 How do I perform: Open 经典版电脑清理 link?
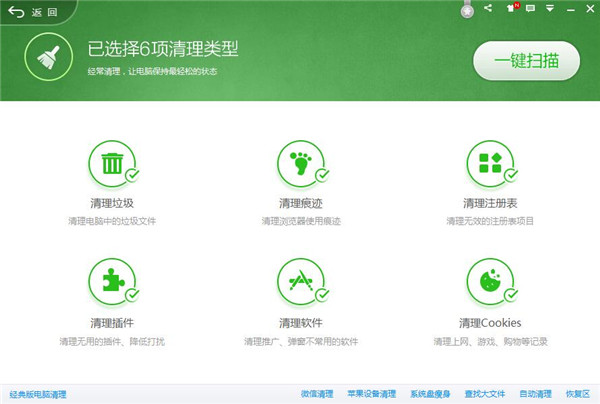point(38,395)
